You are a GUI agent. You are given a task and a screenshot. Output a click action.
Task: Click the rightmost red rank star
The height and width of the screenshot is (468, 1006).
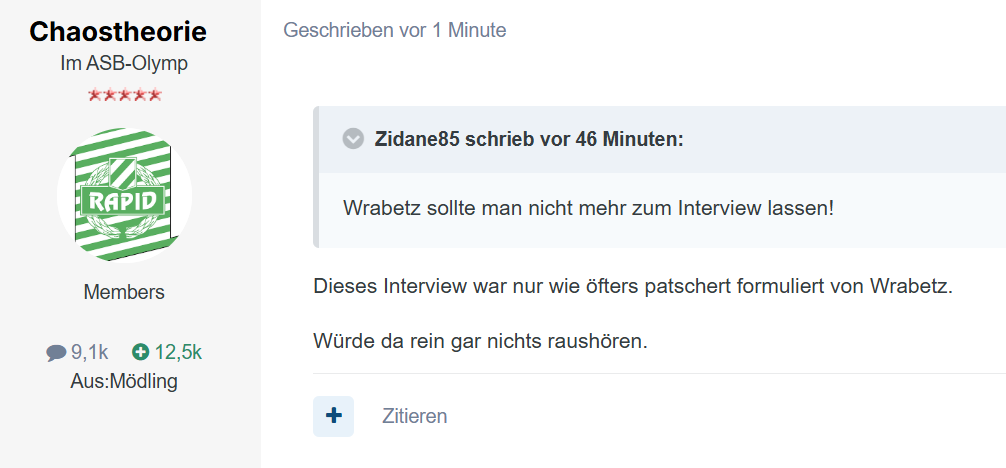155,96
